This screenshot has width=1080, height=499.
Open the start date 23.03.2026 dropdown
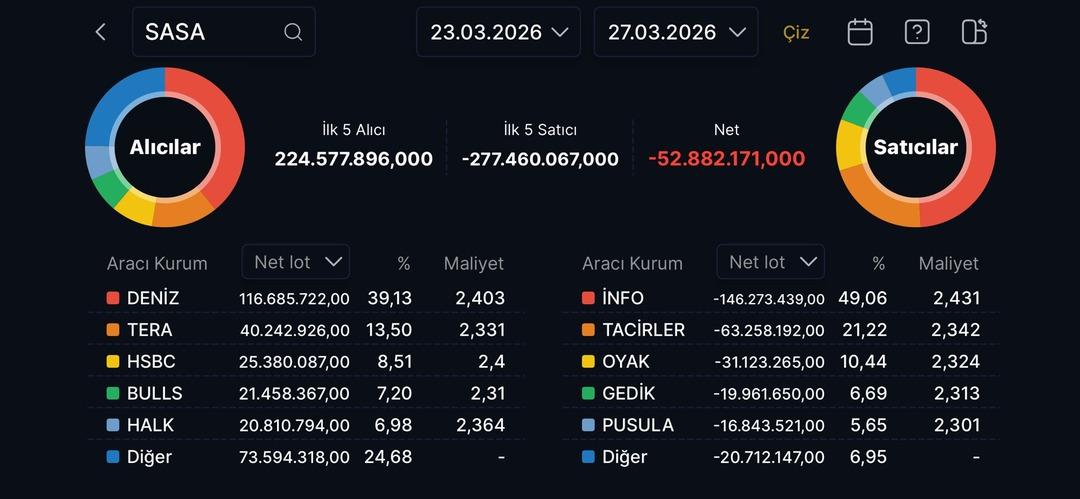pos(499,32)
